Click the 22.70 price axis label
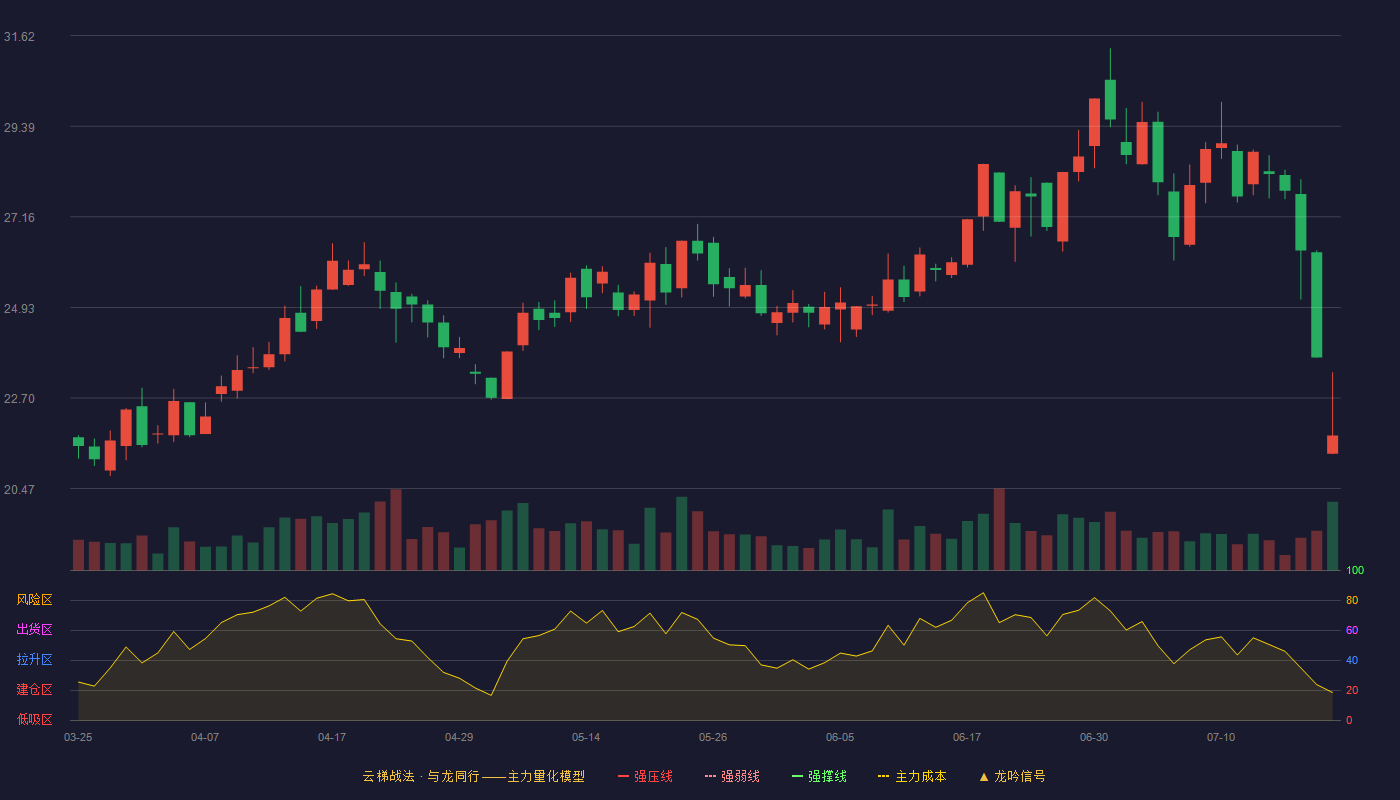1400x800 pixels. (x=19, y=399)
